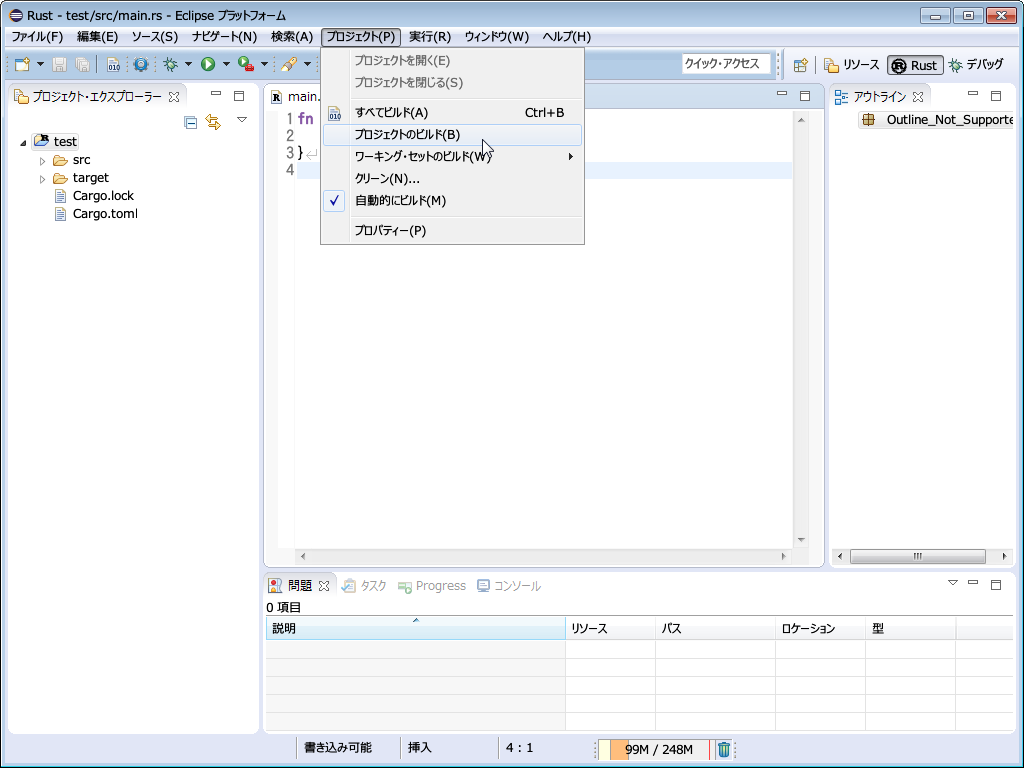Open the 検索(A) menu

(292, 37)
